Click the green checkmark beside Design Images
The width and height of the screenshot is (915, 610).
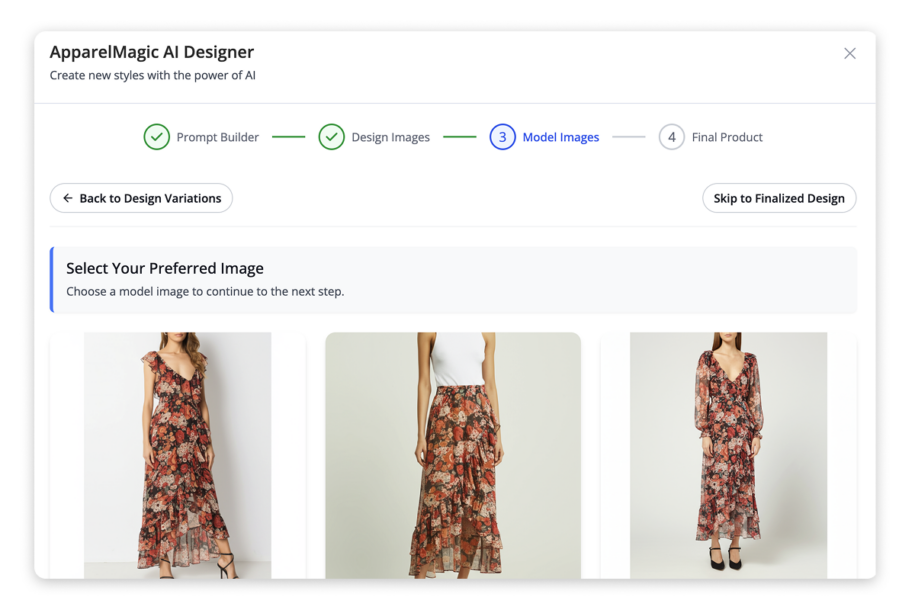pyautogui.click(x=331, y=137)
